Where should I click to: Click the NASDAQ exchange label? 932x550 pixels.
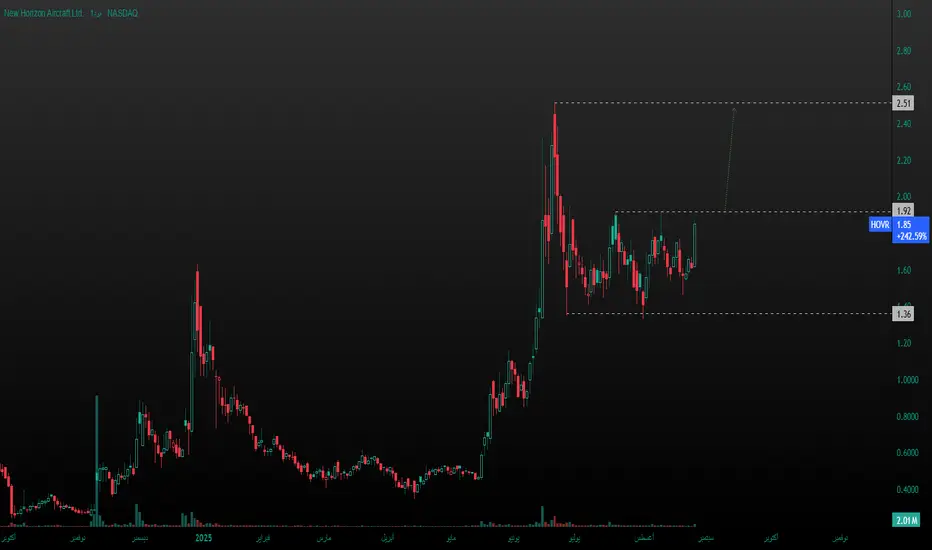point(122,13)
